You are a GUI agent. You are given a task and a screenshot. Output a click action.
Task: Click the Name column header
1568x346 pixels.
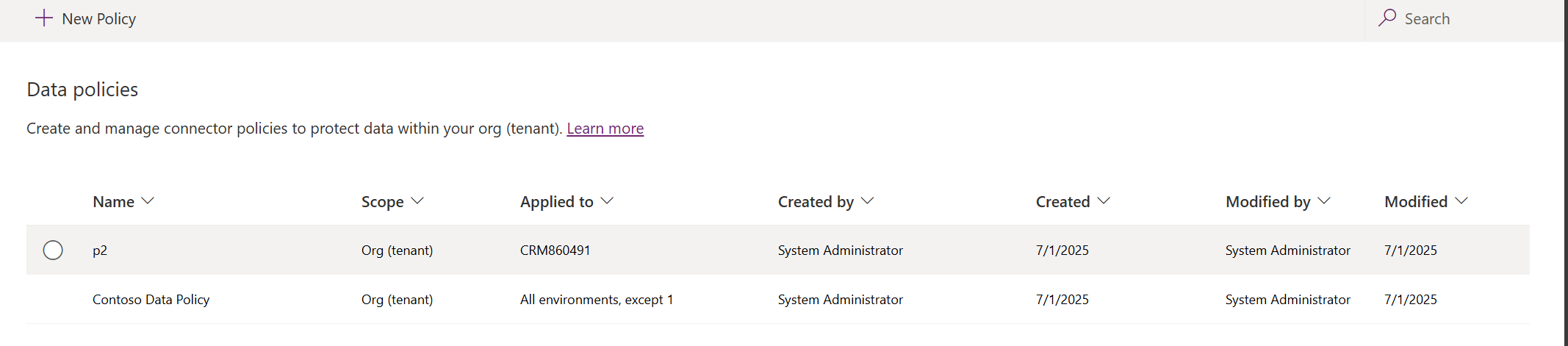[x=113, y=202]
